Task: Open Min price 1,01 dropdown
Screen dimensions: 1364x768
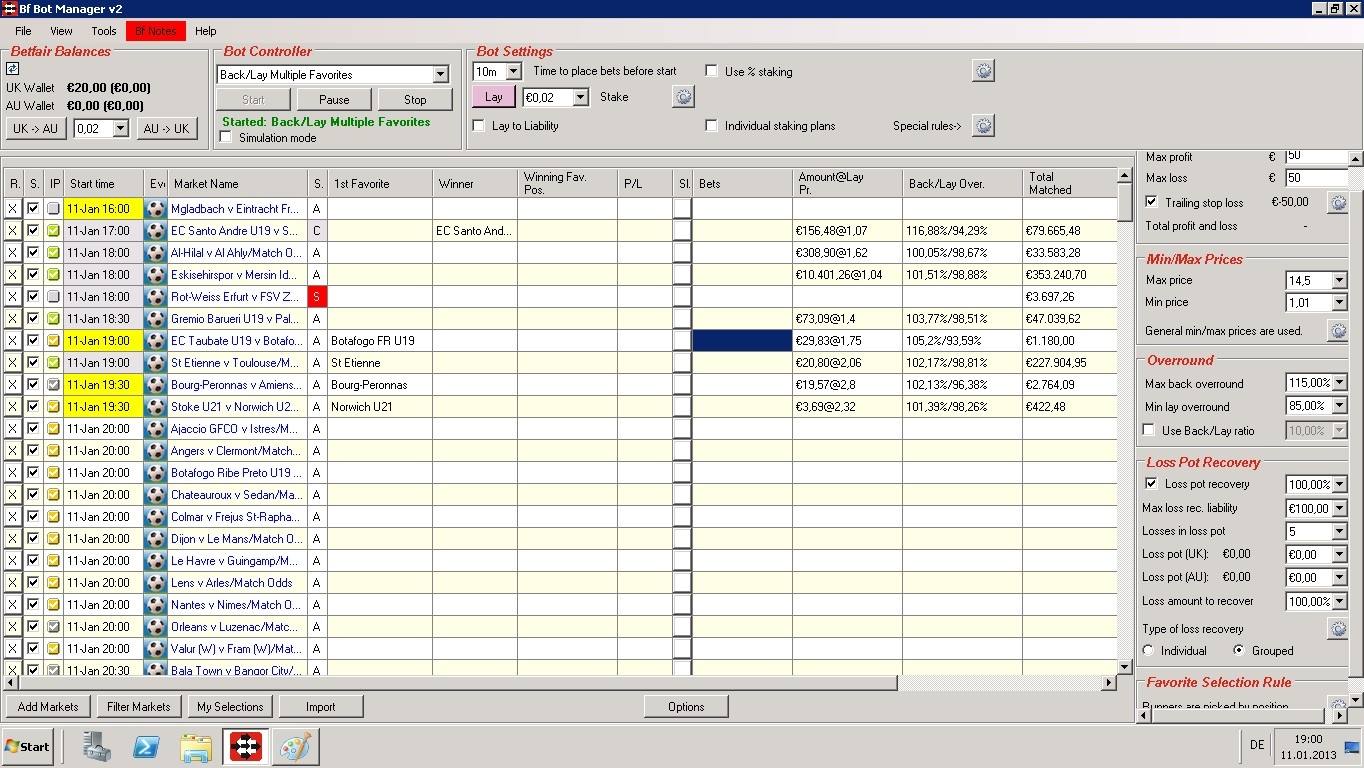Action: click(1339, 303)
